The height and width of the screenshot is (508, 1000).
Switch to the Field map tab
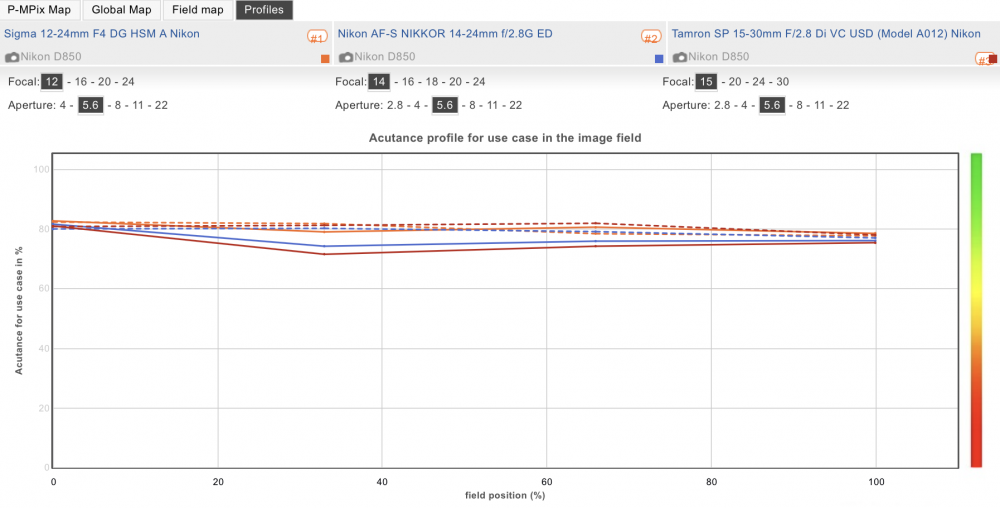198,10
